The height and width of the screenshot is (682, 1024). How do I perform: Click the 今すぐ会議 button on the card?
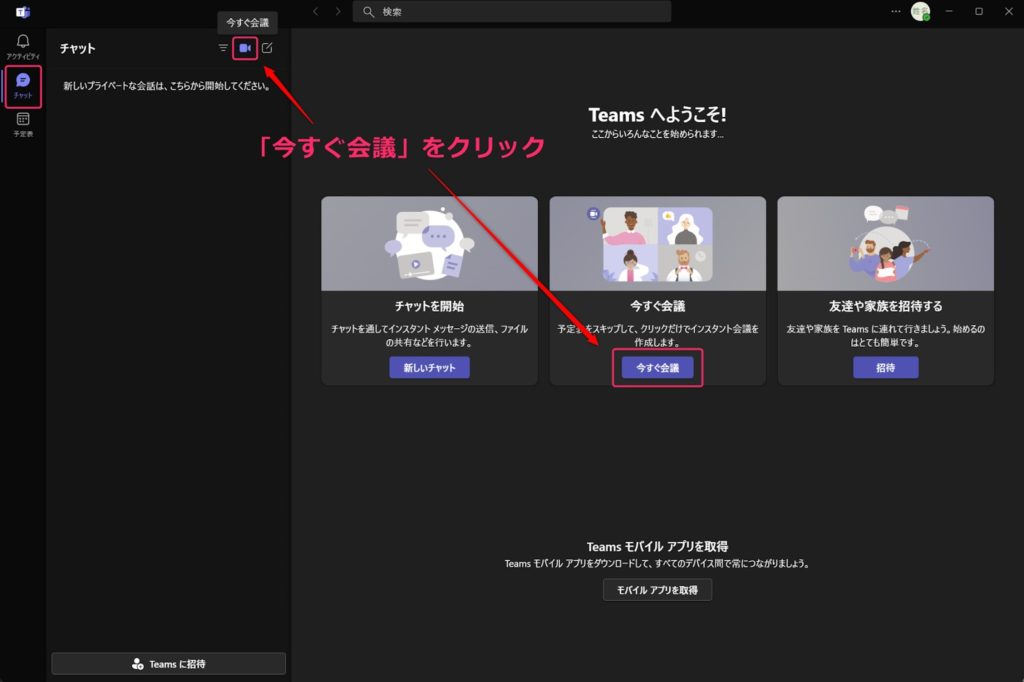point(657,368)
